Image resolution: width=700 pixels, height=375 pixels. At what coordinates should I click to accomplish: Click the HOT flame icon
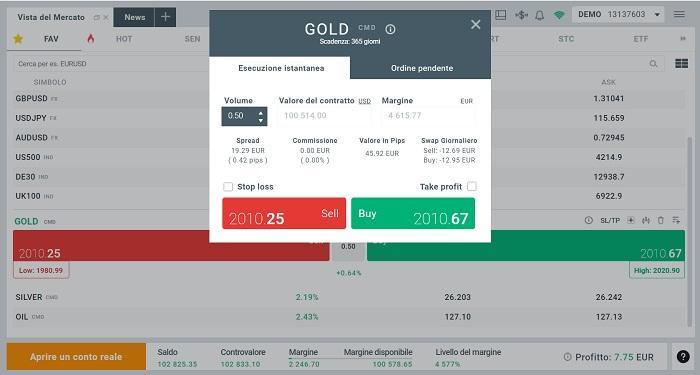pos(91,38)
